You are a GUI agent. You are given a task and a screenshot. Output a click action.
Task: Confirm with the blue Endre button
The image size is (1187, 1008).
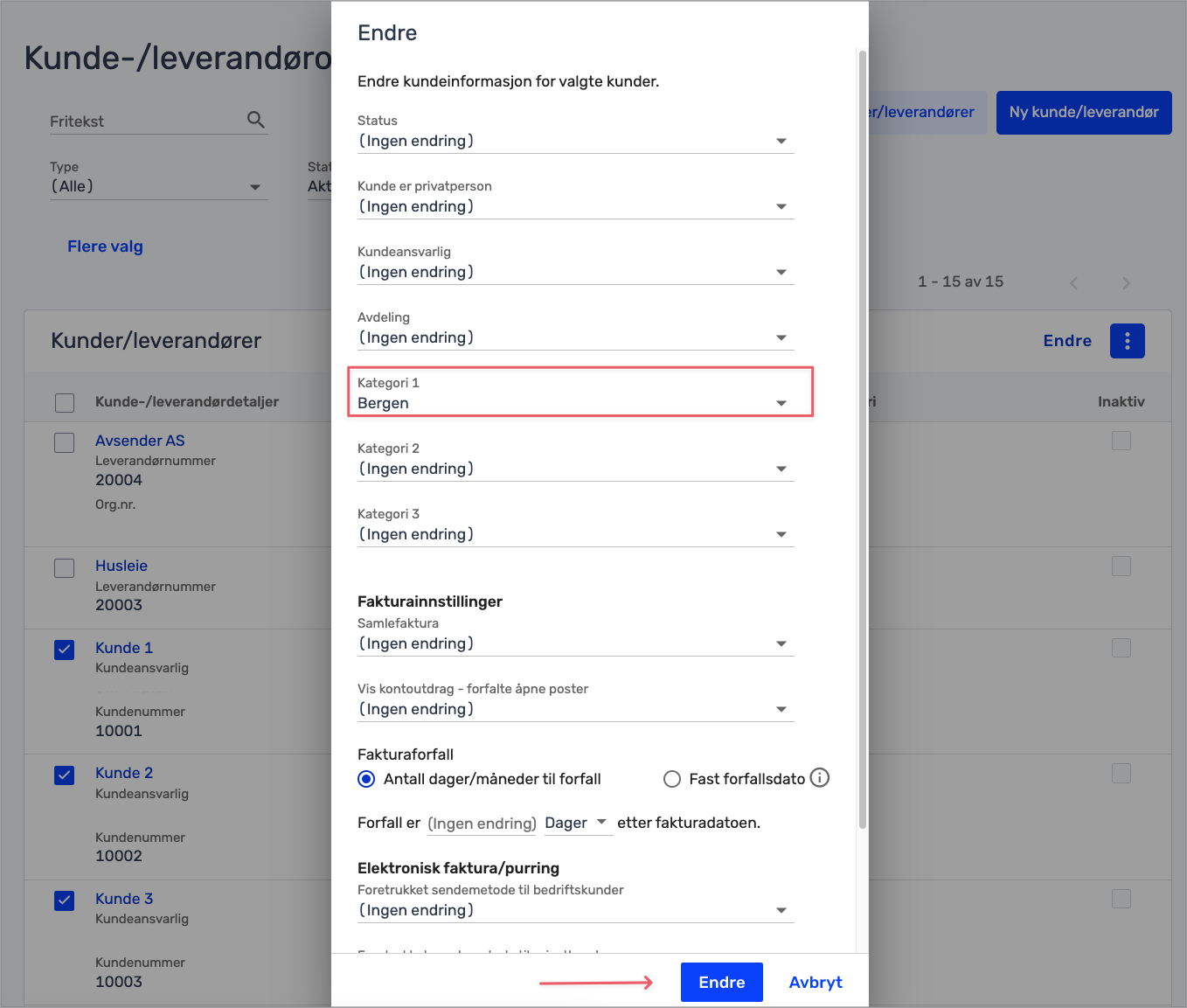pos(721,982)
